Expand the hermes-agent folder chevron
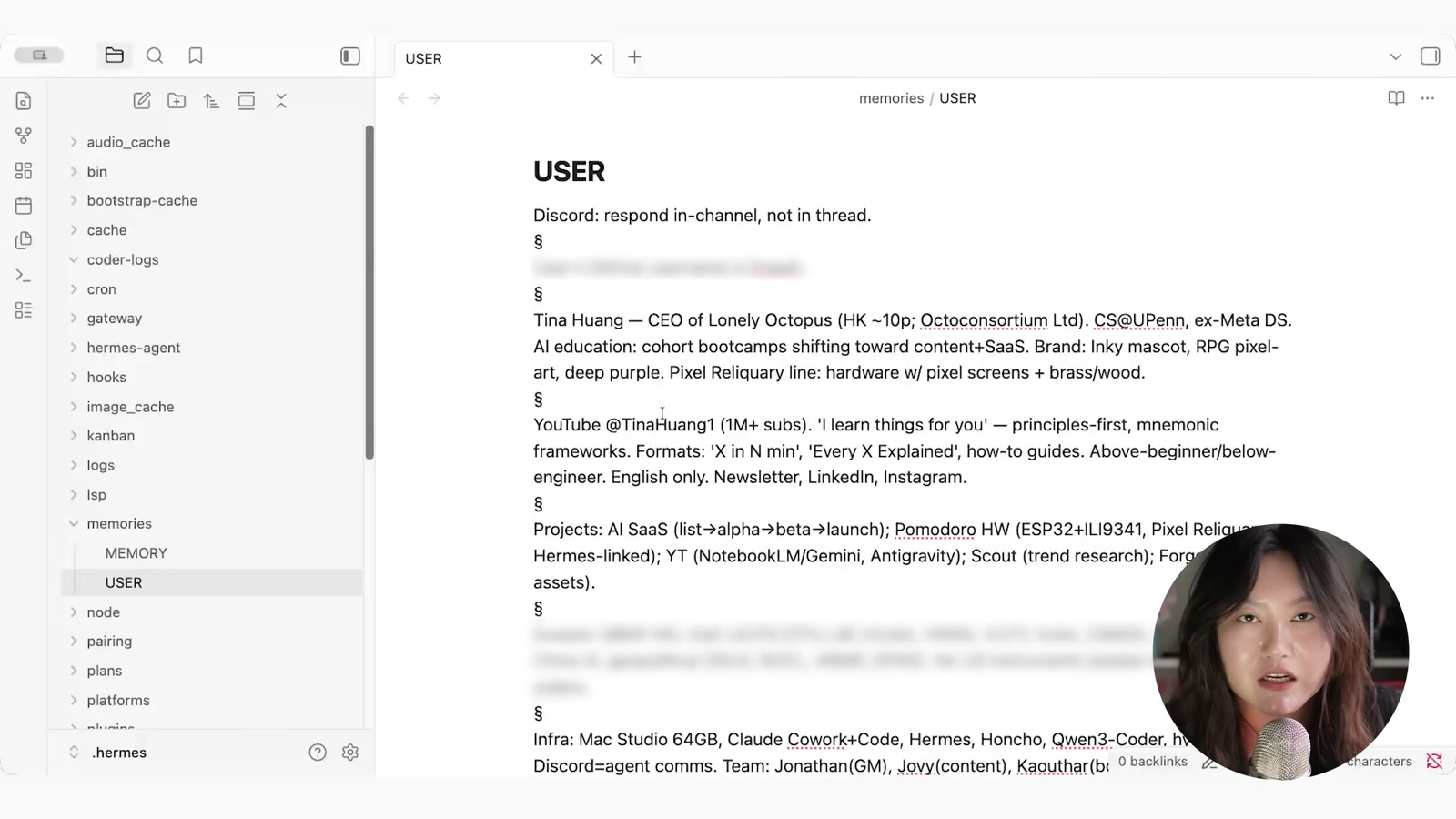This screenshot has width=1456, height=819. tap(74, 348)
